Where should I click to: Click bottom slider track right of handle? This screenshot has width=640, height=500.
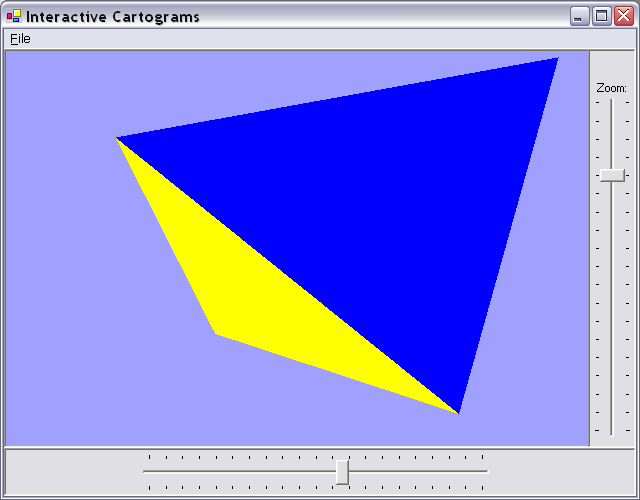pyautogui.click(x=420, y=471)
